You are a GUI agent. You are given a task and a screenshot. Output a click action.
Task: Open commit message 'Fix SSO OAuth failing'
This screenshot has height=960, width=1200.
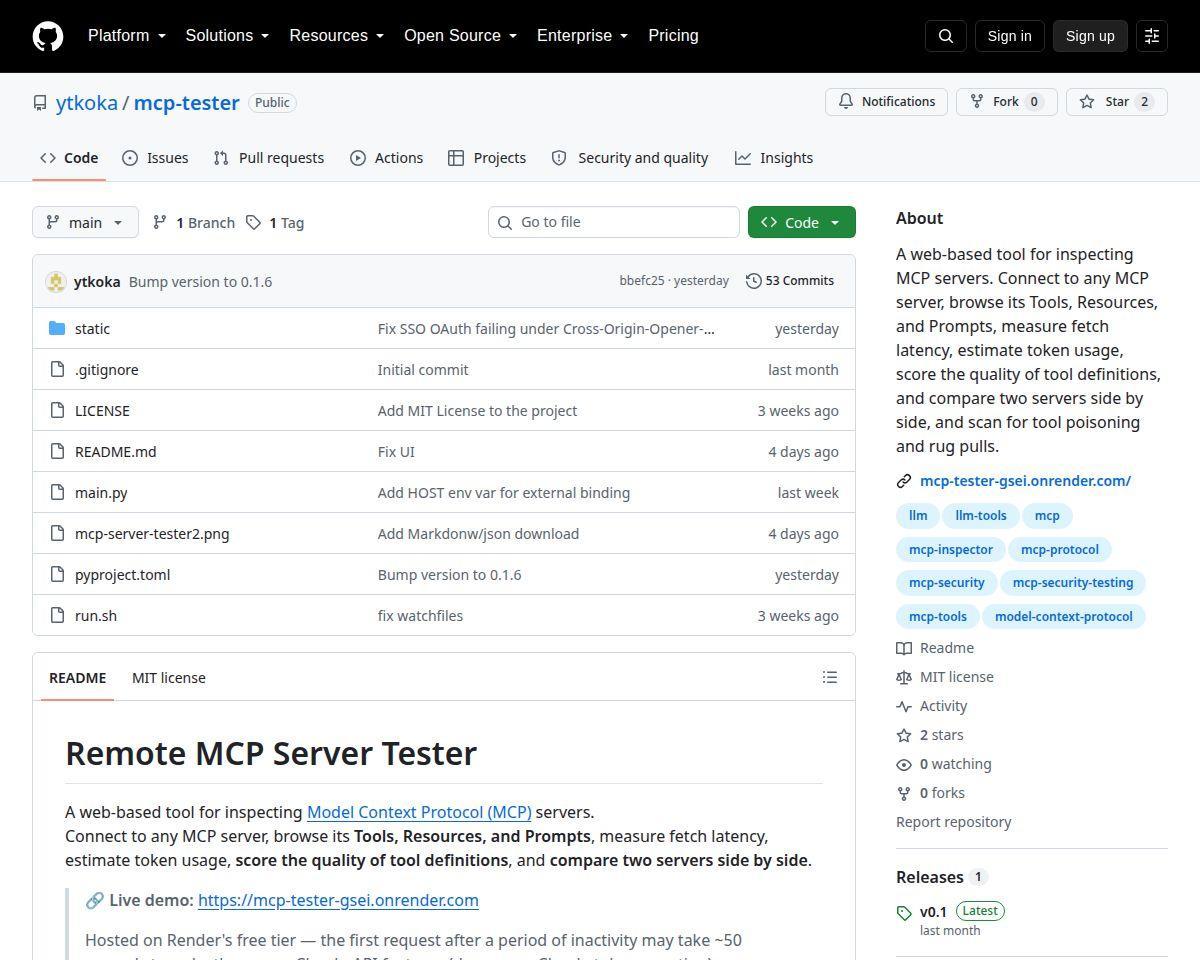[x=546, y=329]
